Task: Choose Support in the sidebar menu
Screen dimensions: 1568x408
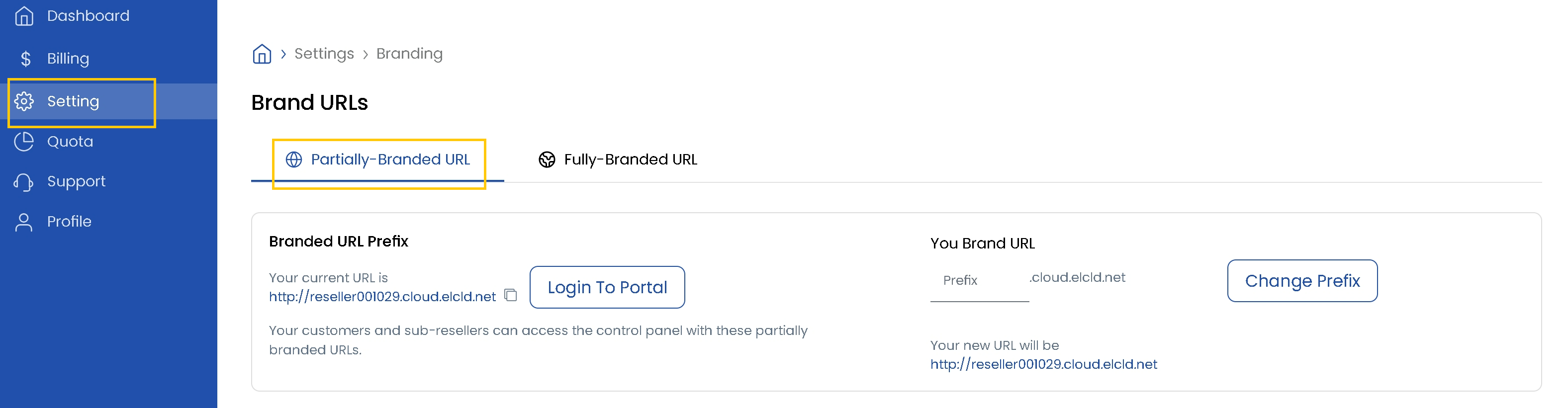Action: (x=76, y=180)
